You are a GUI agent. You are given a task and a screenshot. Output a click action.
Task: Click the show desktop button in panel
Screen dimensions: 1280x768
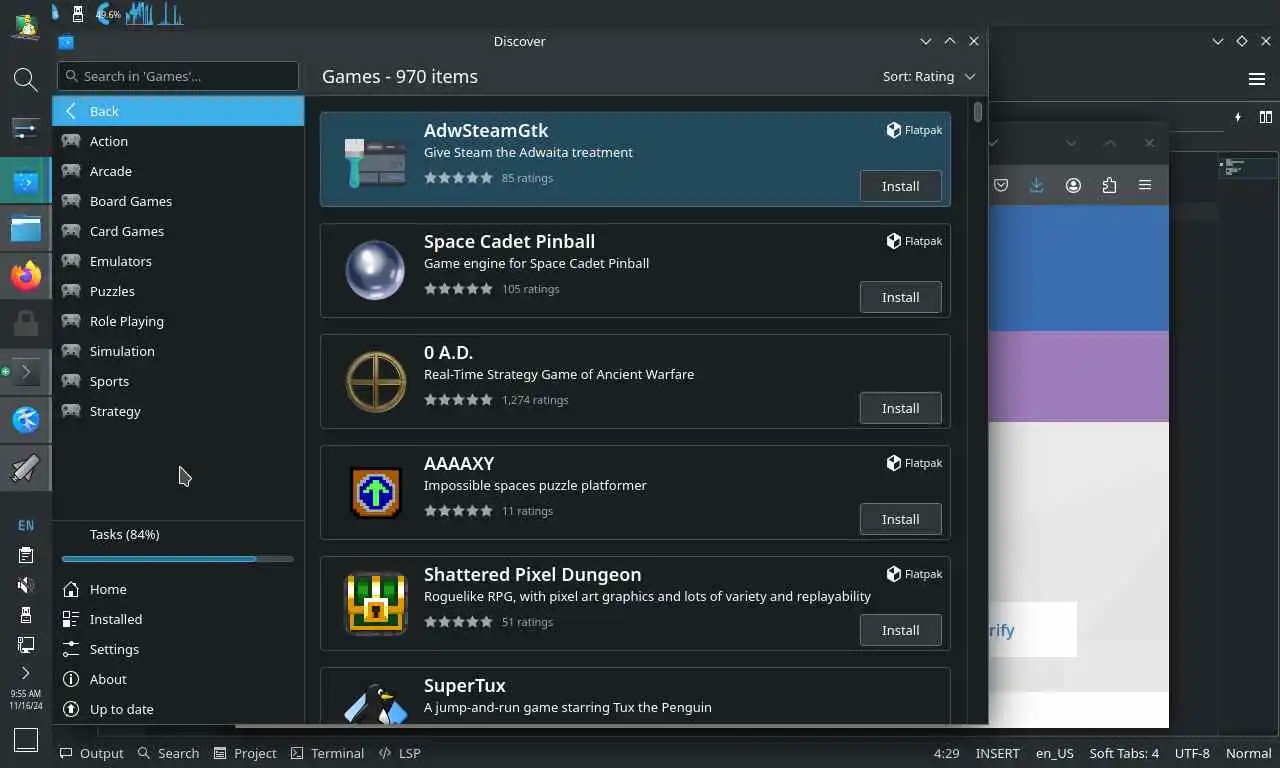[26, 740]
